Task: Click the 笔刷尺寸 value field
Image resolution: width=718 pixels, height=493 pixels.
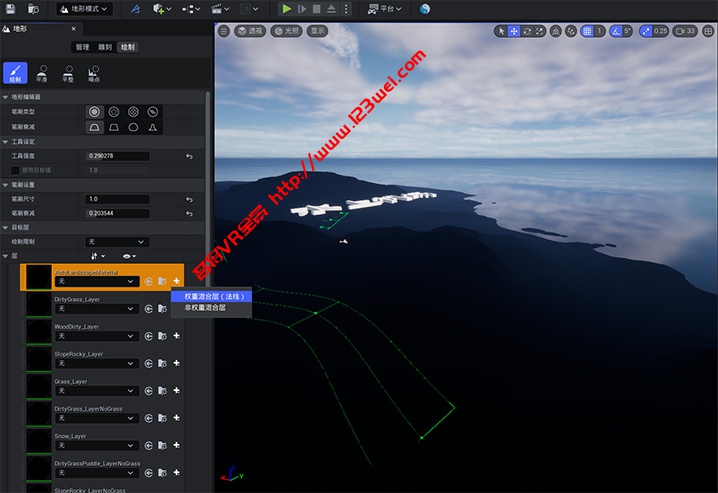Action: pyautogui.click(x=118, y=199)
